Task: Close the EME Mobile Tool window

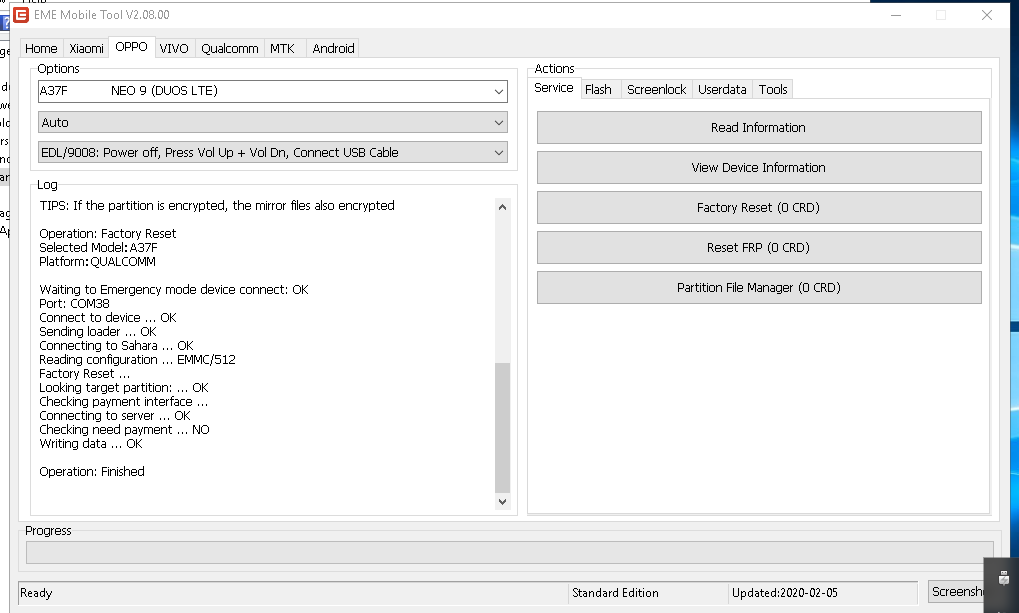Action: (x=987, y=15)
